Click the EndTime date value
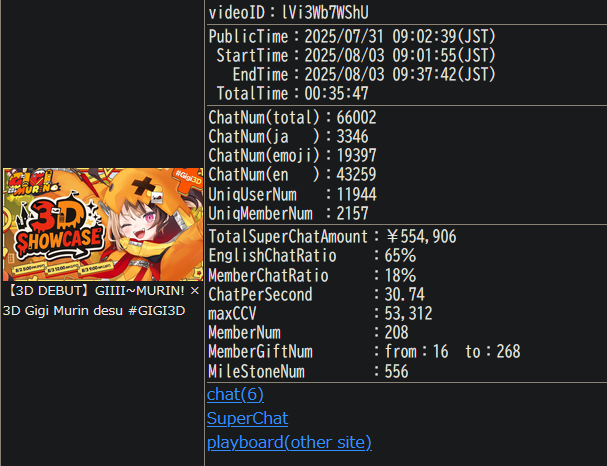Screen dimensions: 607x466 [x=400, y=74]
